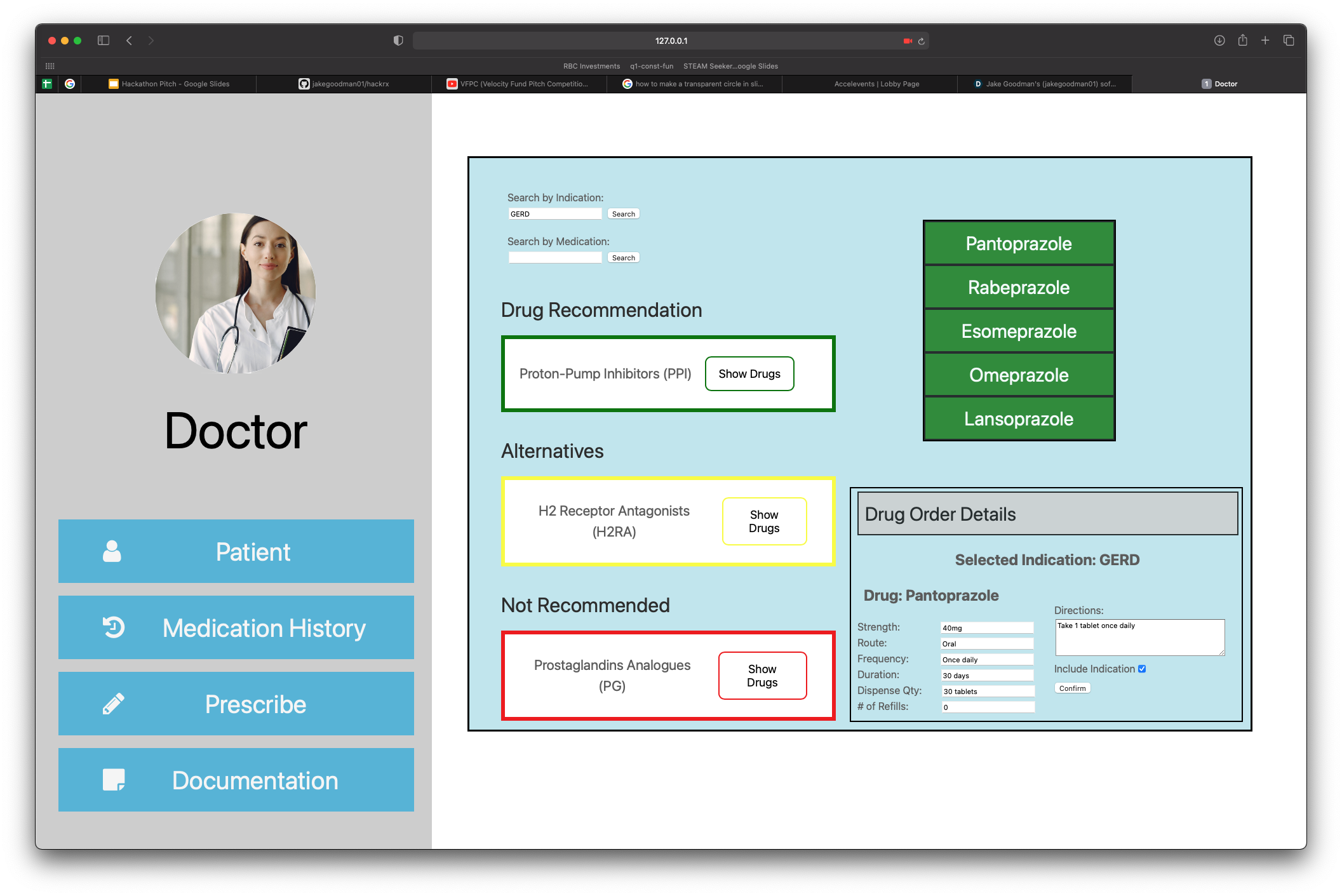Show drugs for Proton-Pump Inhibitors
This screenshot has height=896, width=1342.
(749, 374)
